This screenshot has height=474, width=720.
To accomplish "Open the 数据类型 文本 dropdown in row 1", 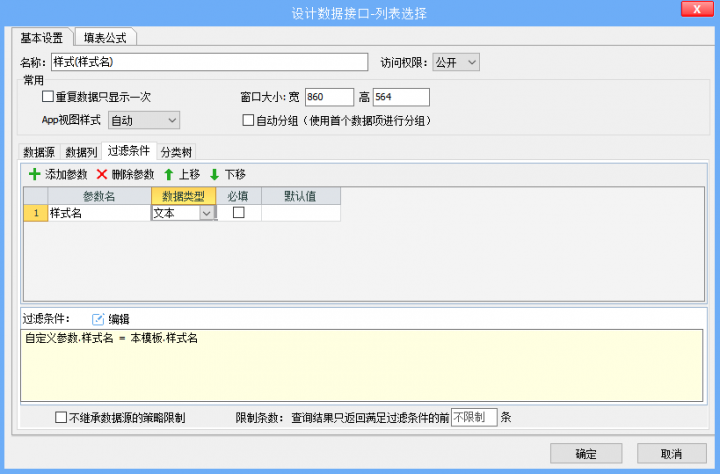I will (x=207, y=213).
